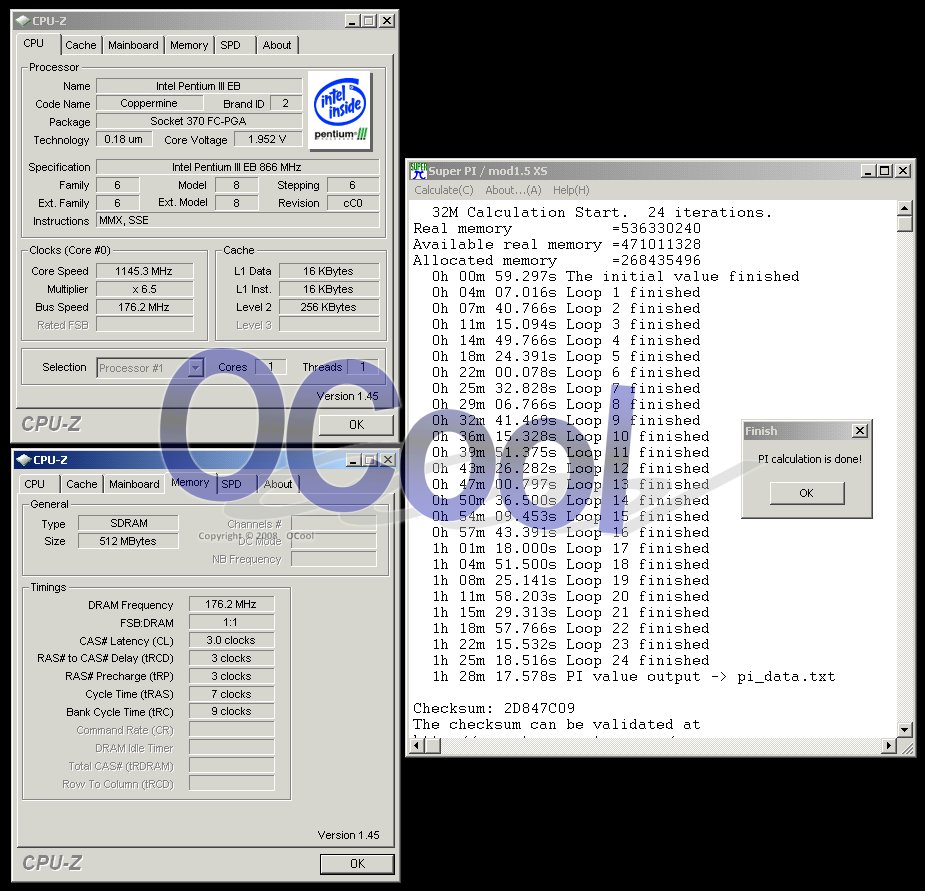
Task: Click the memory Type SDRAM field
Action: pyautogui.click(x=128, y=523)
